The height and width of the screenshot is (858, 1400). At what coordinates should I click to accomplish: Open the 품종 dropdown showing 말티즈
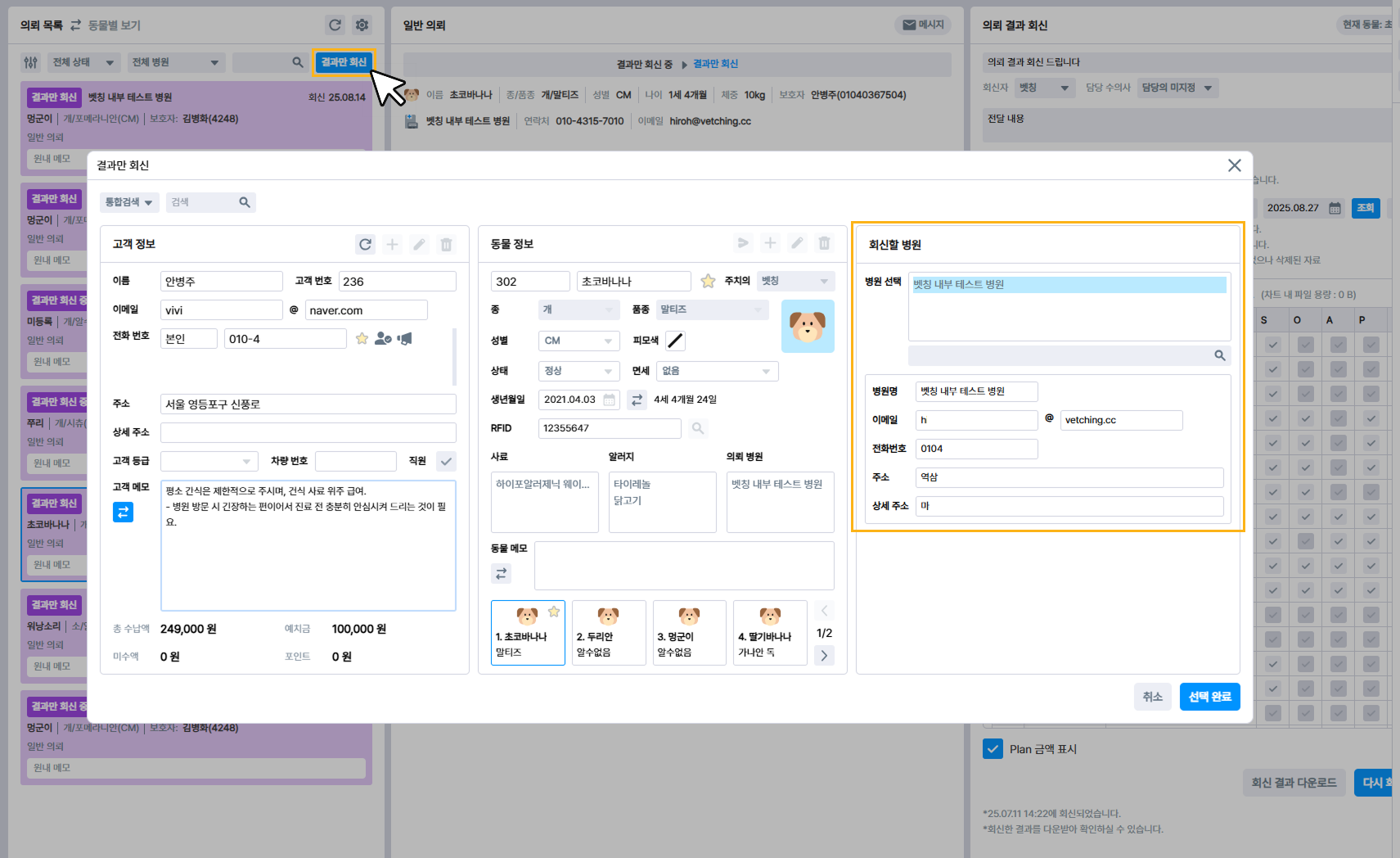click(x=713, y=309)
